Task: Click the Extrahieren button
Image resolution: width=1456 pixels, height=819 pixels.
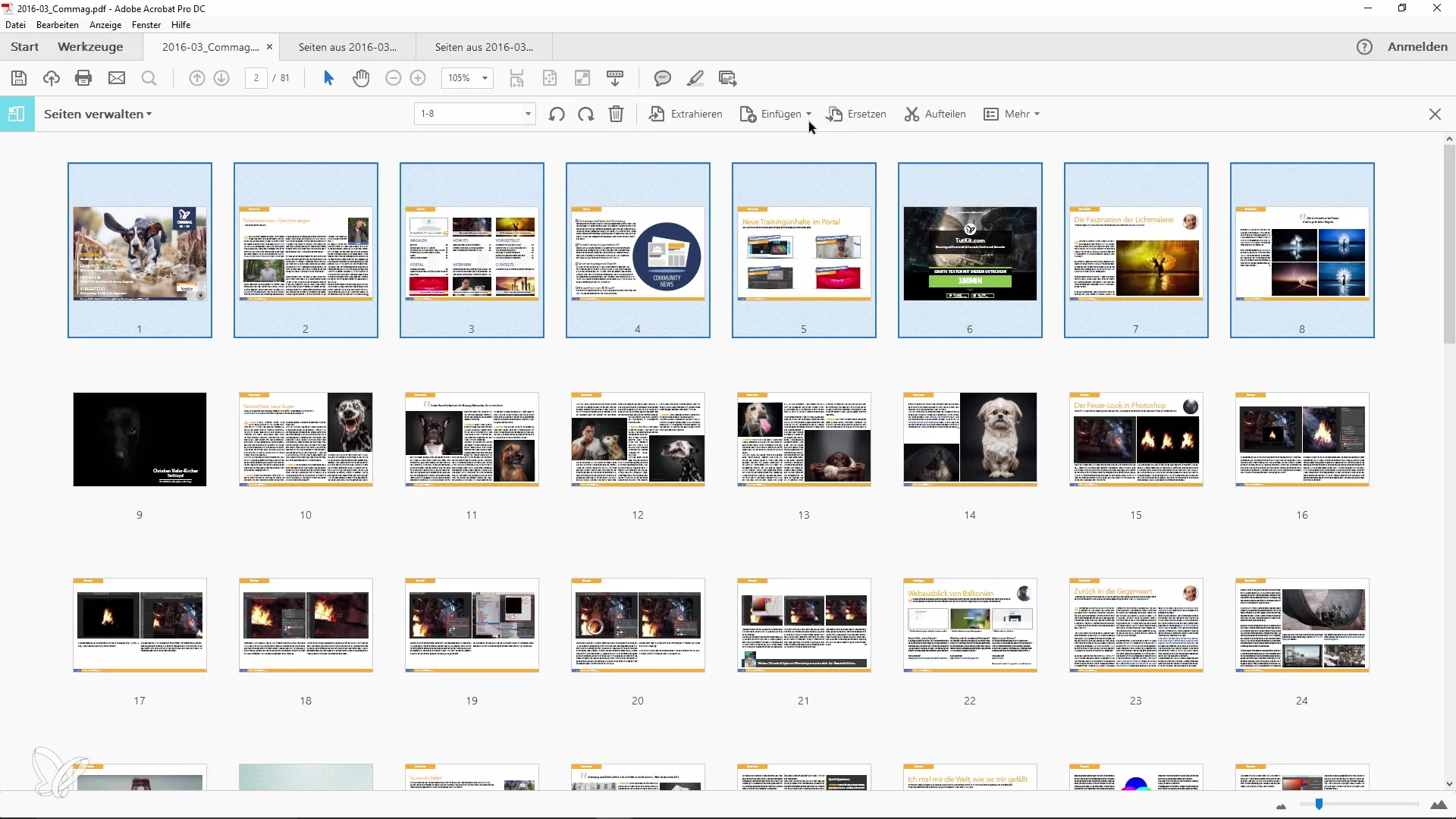Action: 686,114
